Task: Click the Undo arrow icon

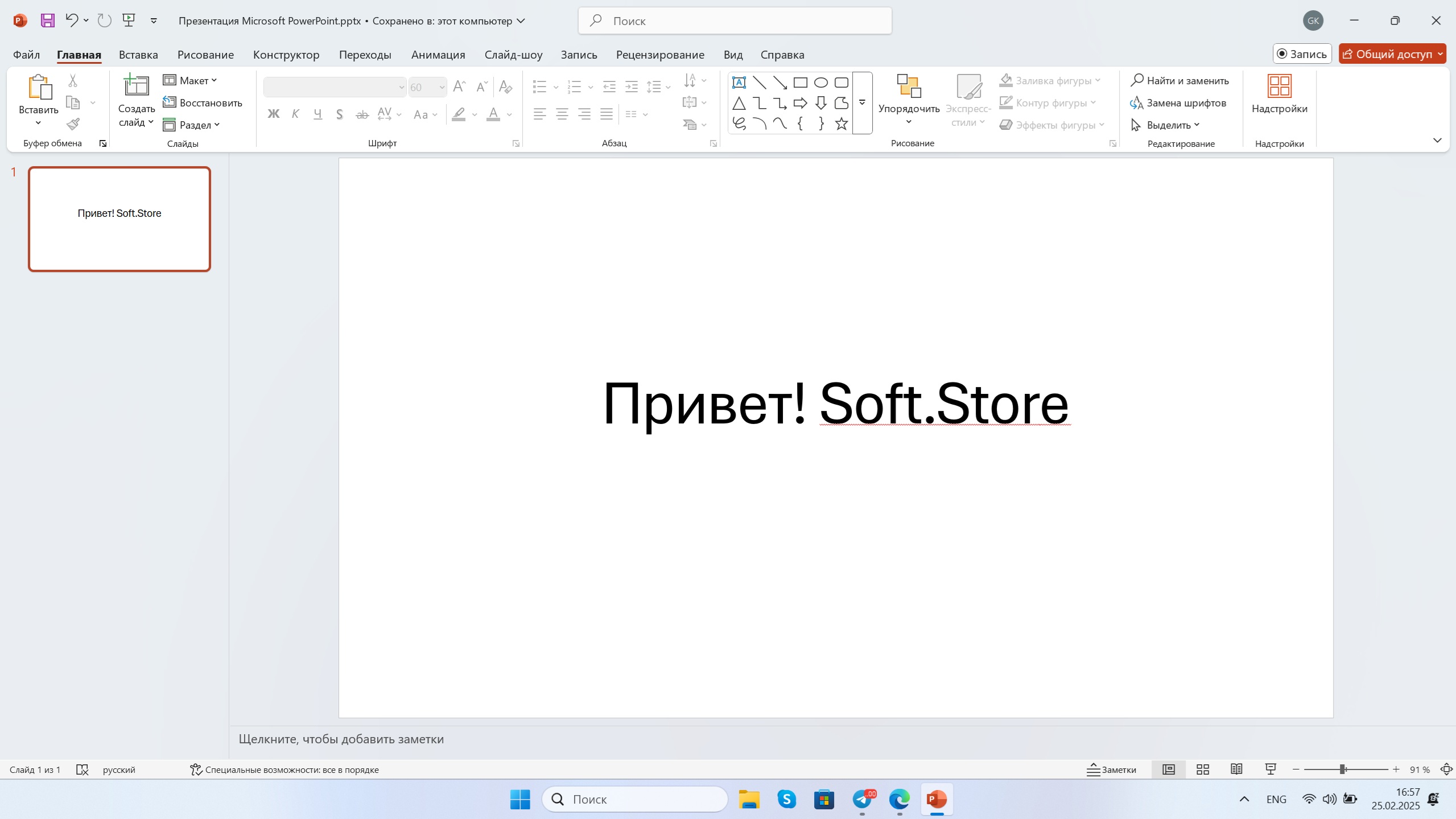Action: point(71,20)
